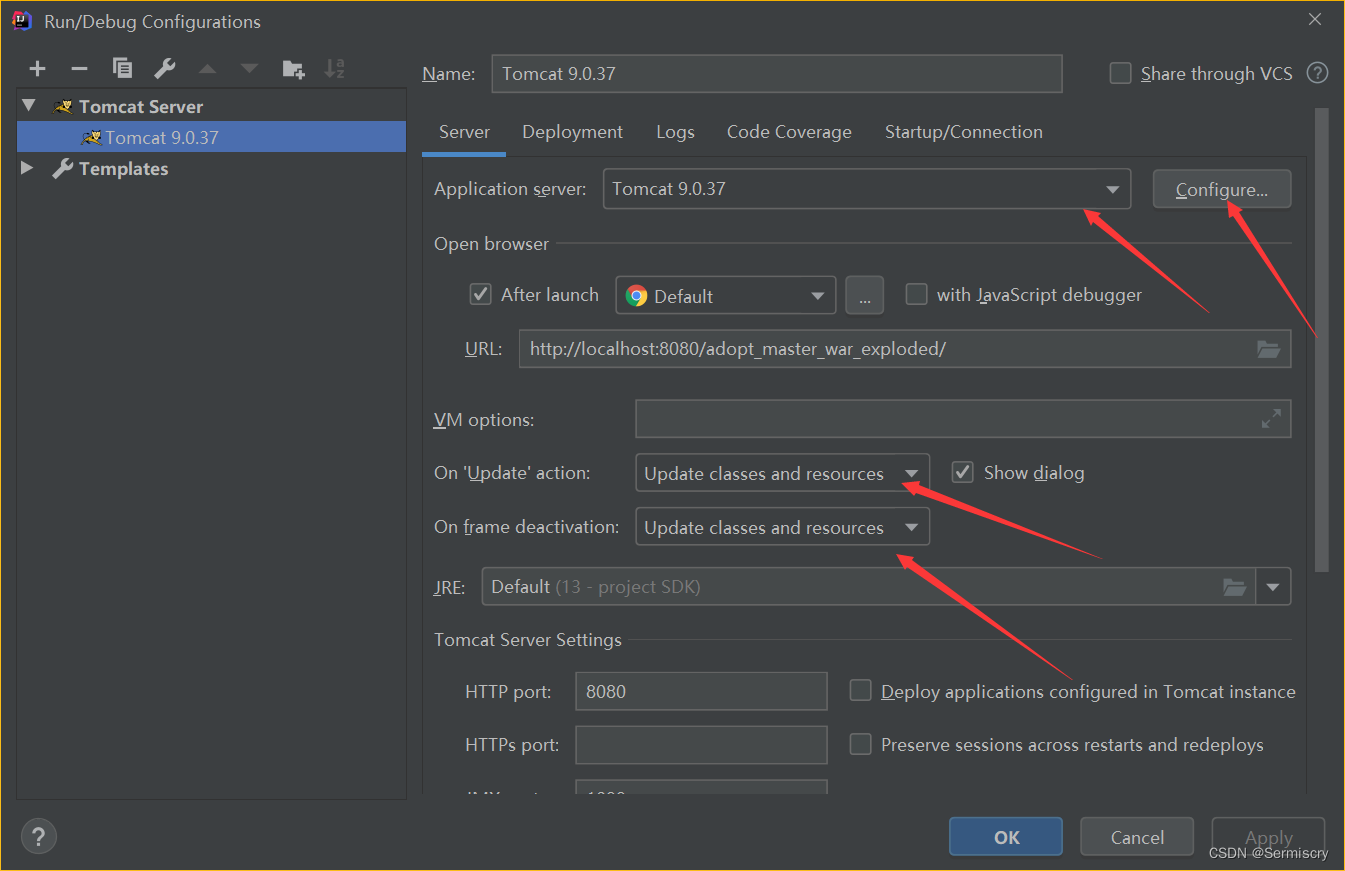The height and width of the screenshot is (871, 1345).
Task: Switch to the Server tab
Action: [x=464, y=132]
